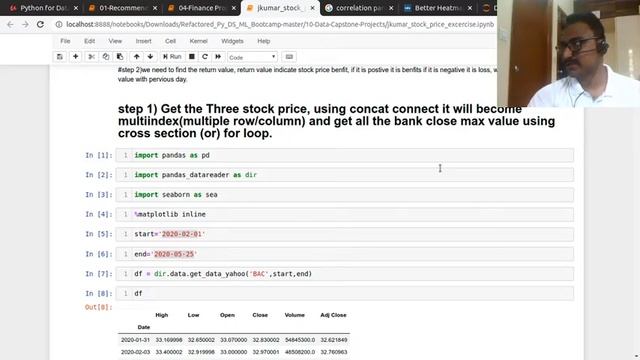The width and height of the screenshot is (640, 360).
Task: Click the %matplotlib inline cell
Action: pos(344,214)
